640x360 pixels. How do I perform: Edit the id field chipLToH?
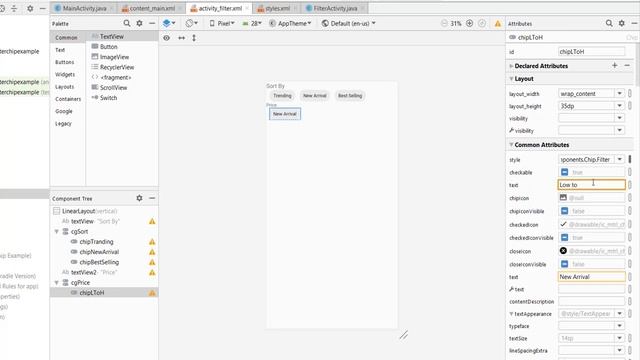pos(591,51)
